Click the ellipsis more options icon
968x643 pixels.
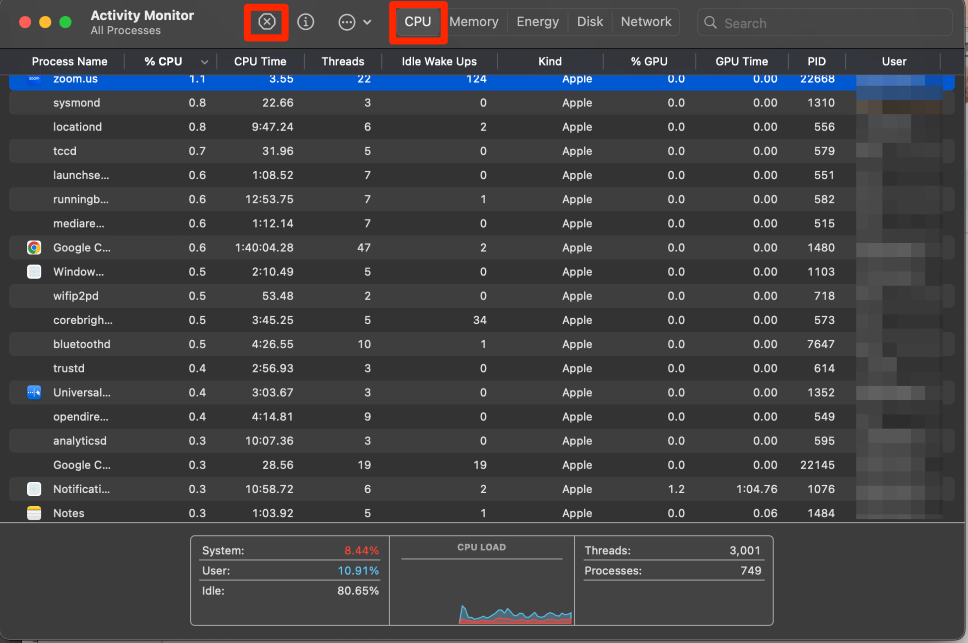(x=347, y=22)
